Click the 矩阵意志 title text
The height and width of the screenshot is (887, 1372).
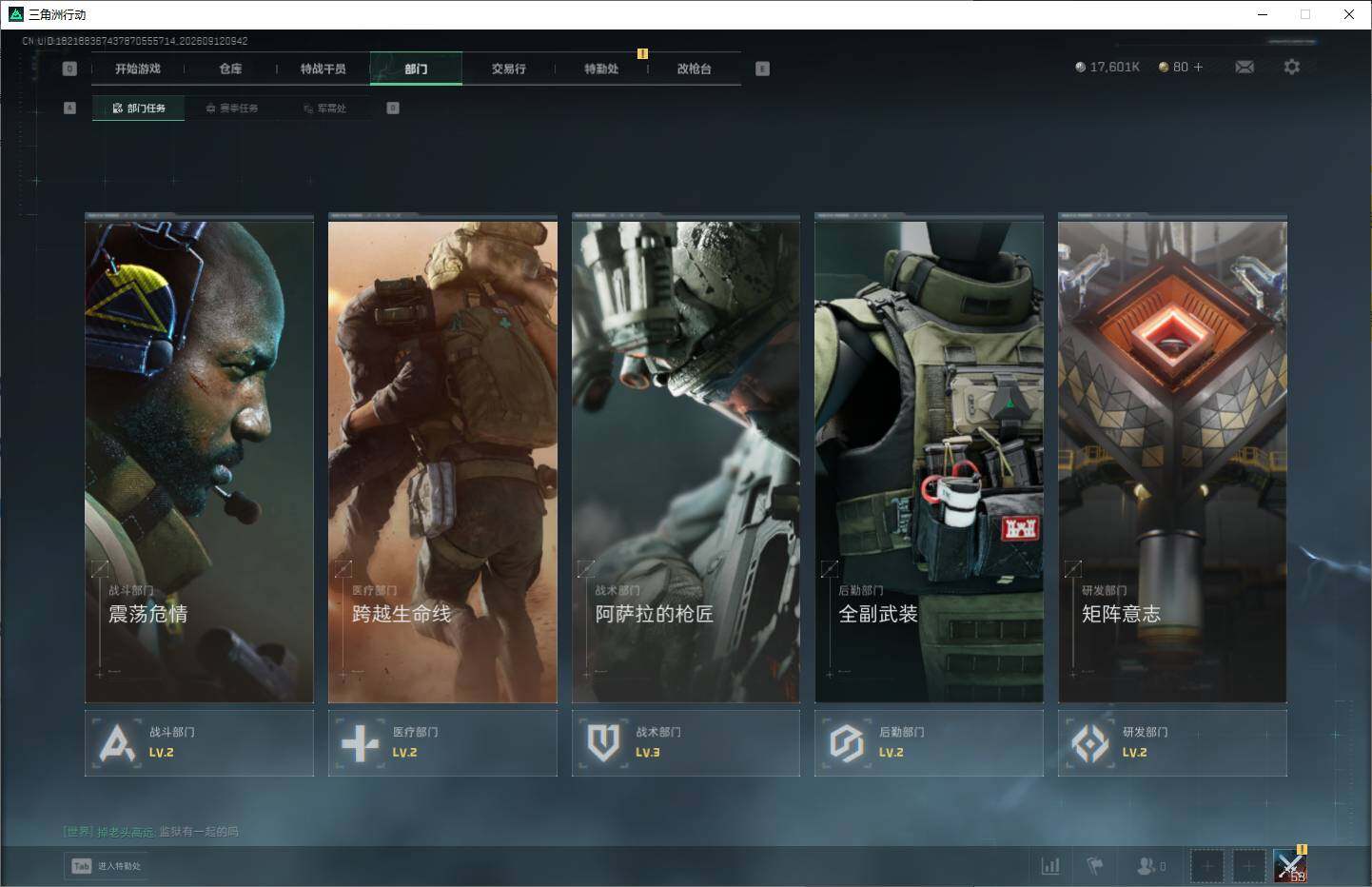(x=1122, y=614)
